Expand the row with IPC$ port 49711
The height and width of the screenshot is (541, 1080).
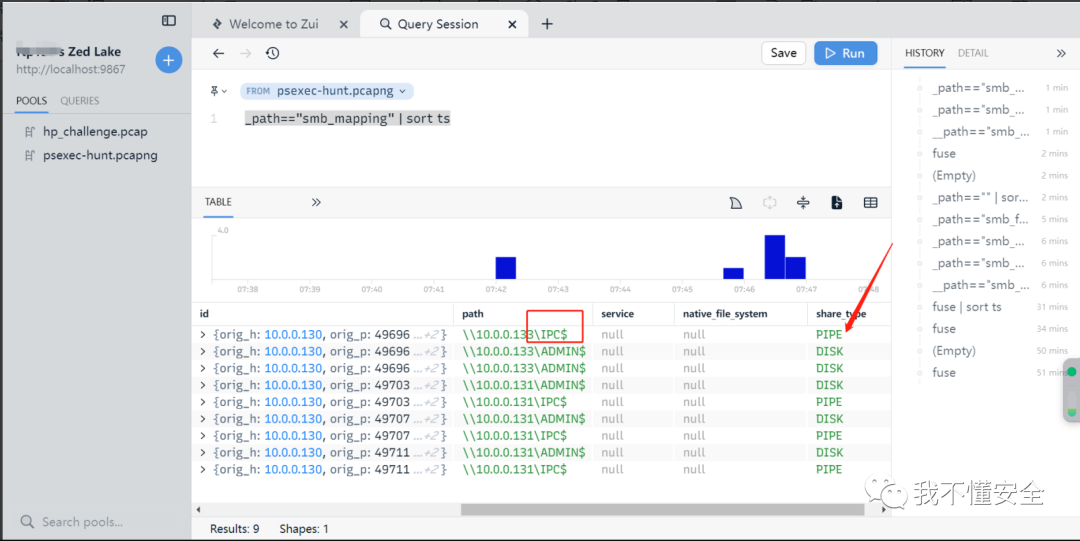coord(202,469)
